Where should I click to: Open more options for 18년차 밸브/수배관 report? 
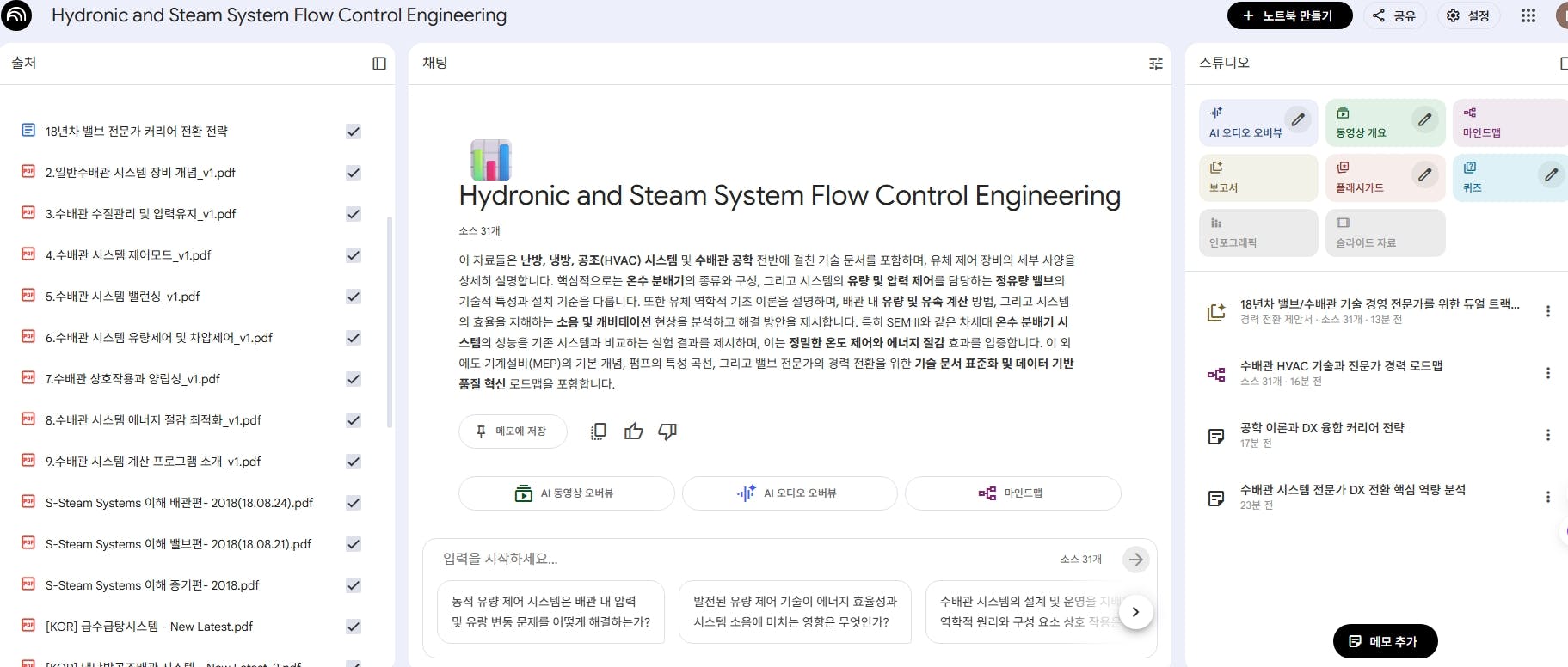click(1547, 311)
